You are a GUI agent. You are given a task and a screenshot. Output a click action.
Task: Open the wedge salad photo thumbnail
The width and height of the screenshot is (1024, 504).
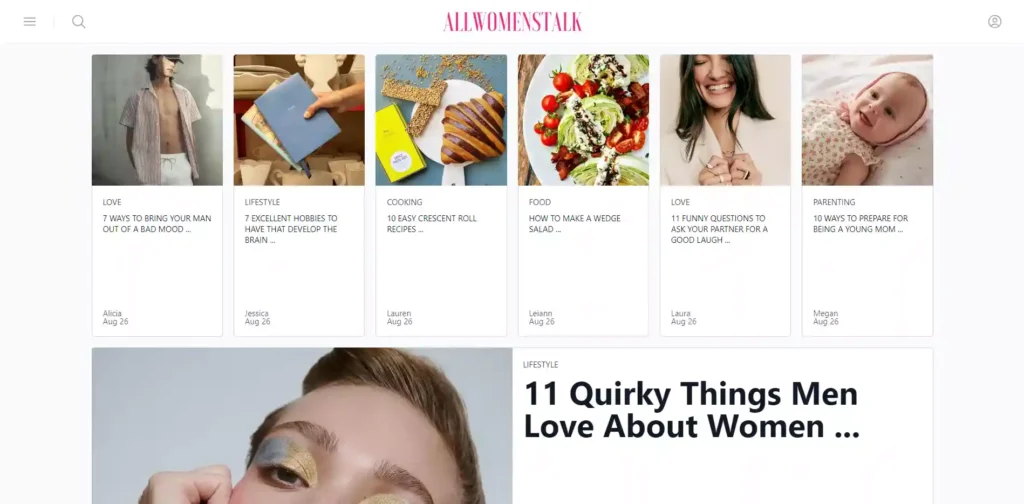[x=583, y=120]
